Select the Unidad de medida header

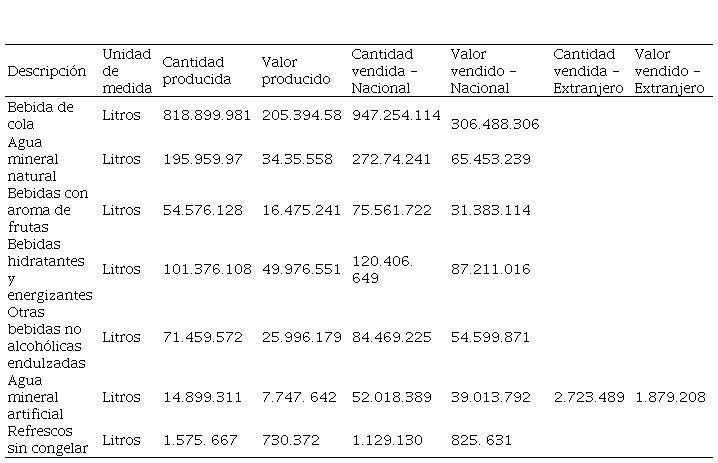(x=127, y=71)
